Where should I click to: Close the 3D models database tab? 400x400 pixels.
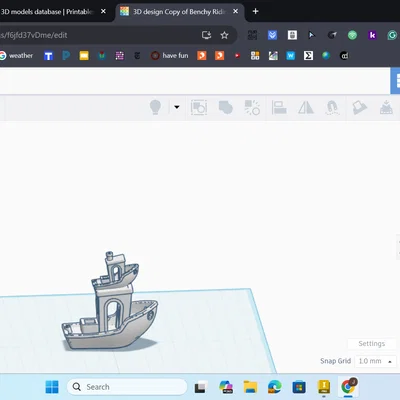point(103,11)
